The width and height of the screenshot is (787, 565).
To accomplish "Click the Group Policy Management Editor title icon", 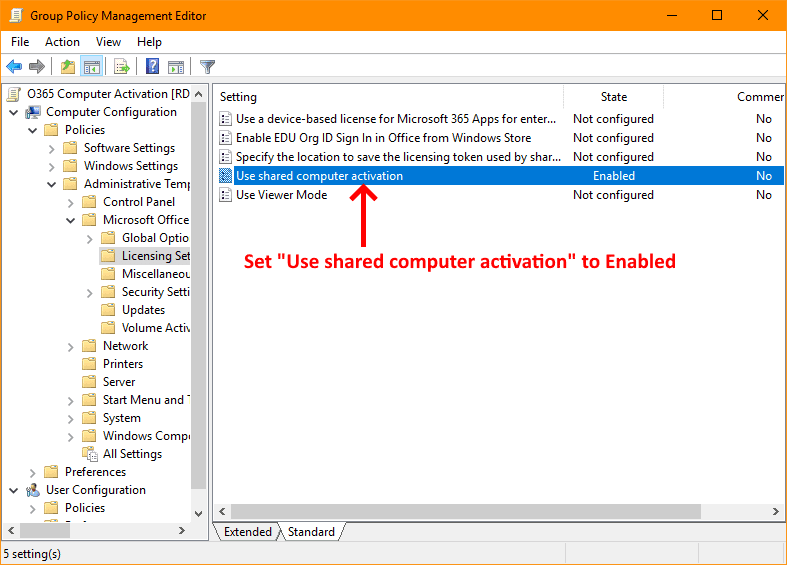I will tap(16, 15).
